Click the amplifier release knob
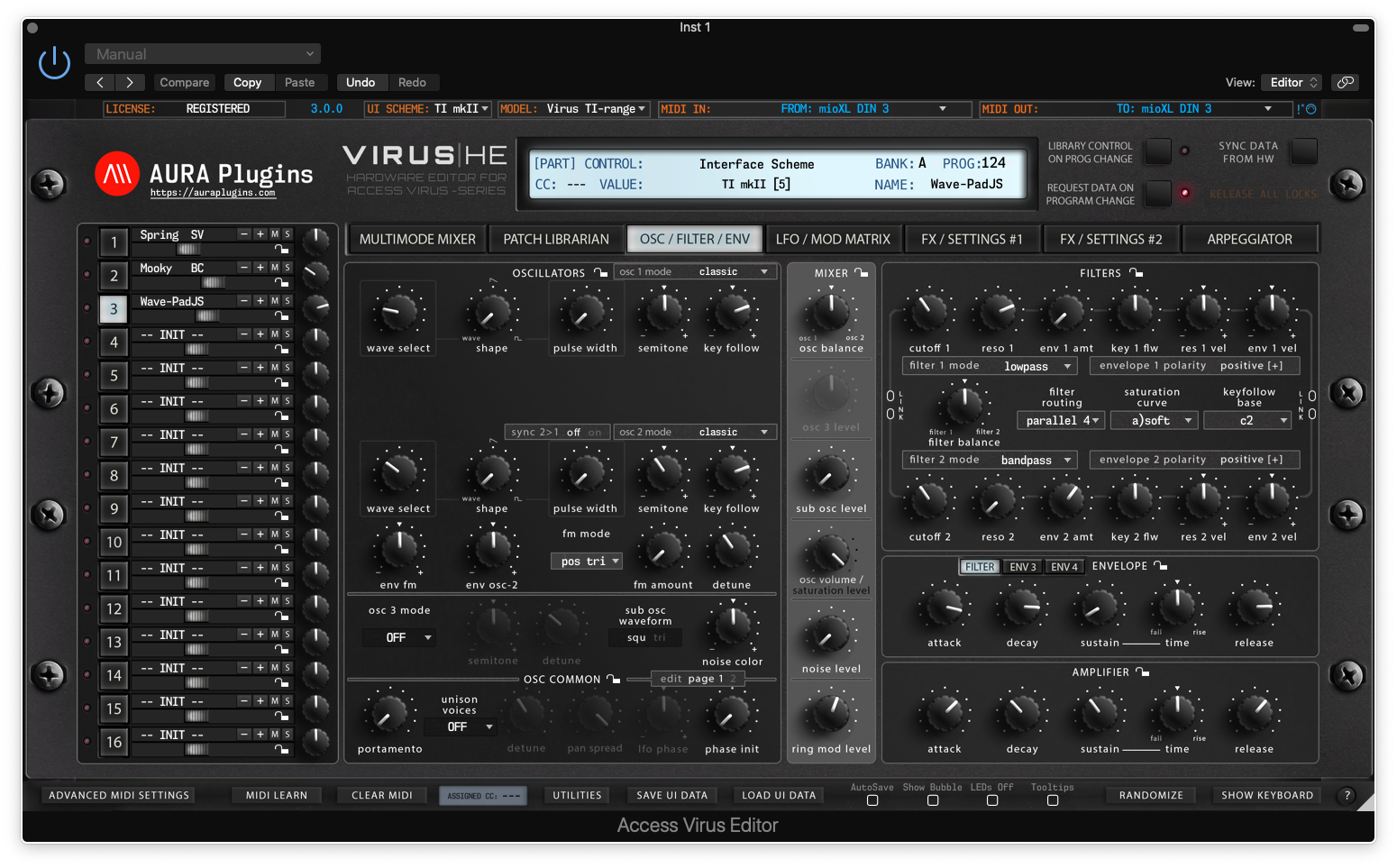 [x=1254, y=714]
